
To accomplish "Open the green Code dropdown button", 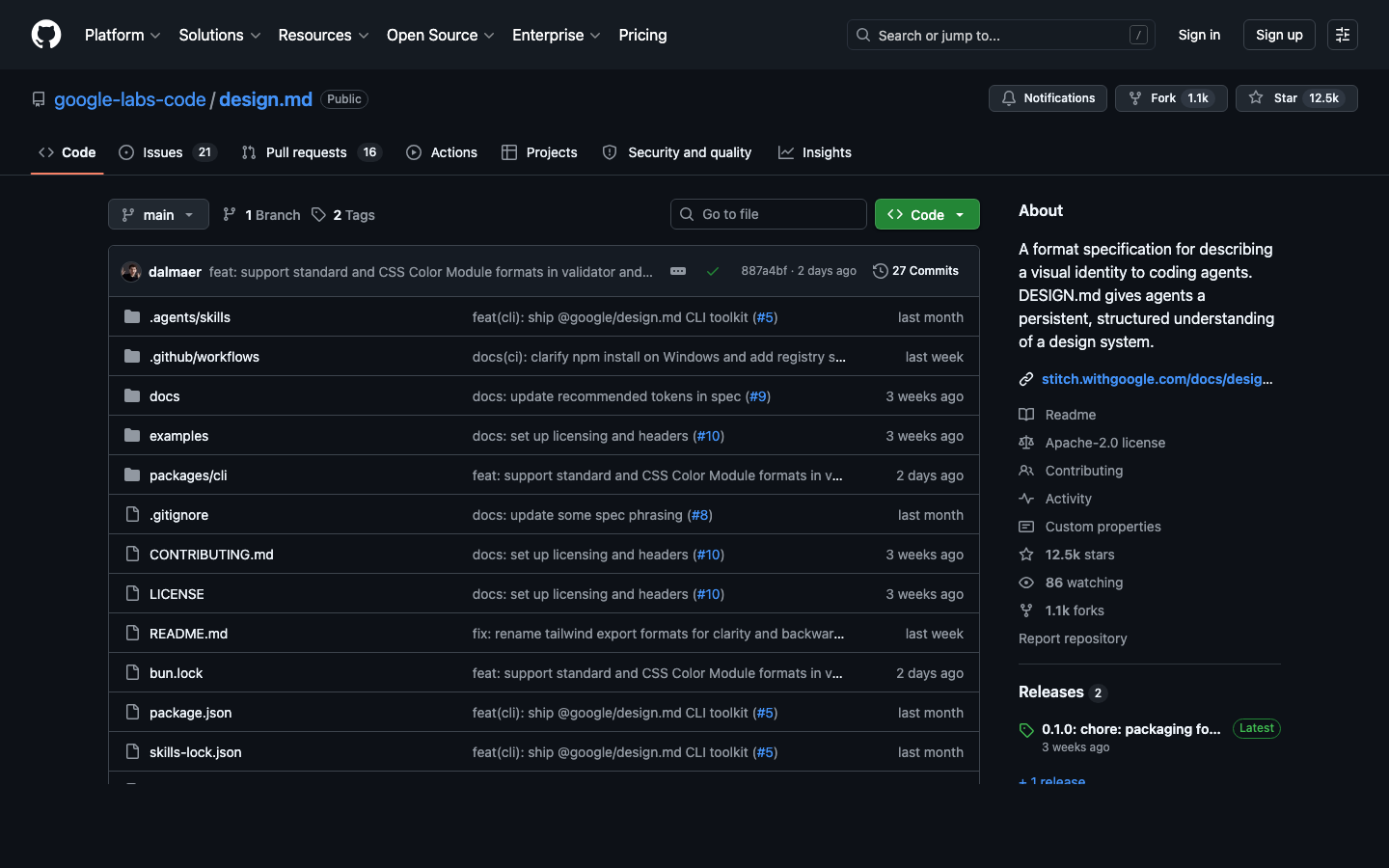I will tap(927, 214).
